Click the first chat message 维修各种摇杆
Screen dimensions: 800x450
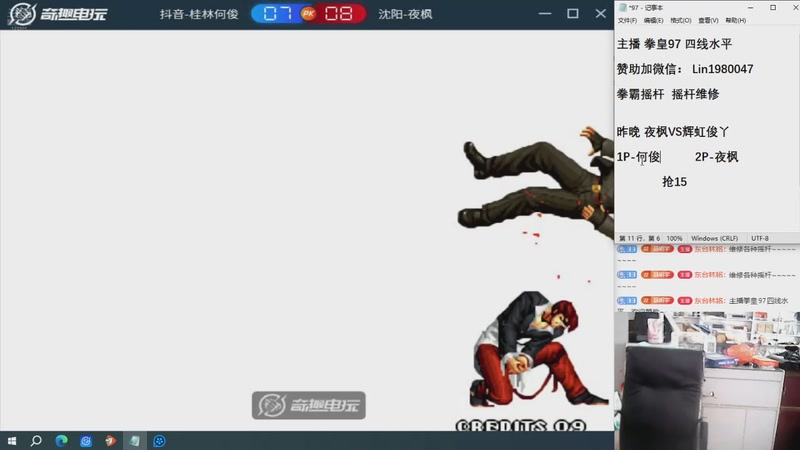point(762,249)
